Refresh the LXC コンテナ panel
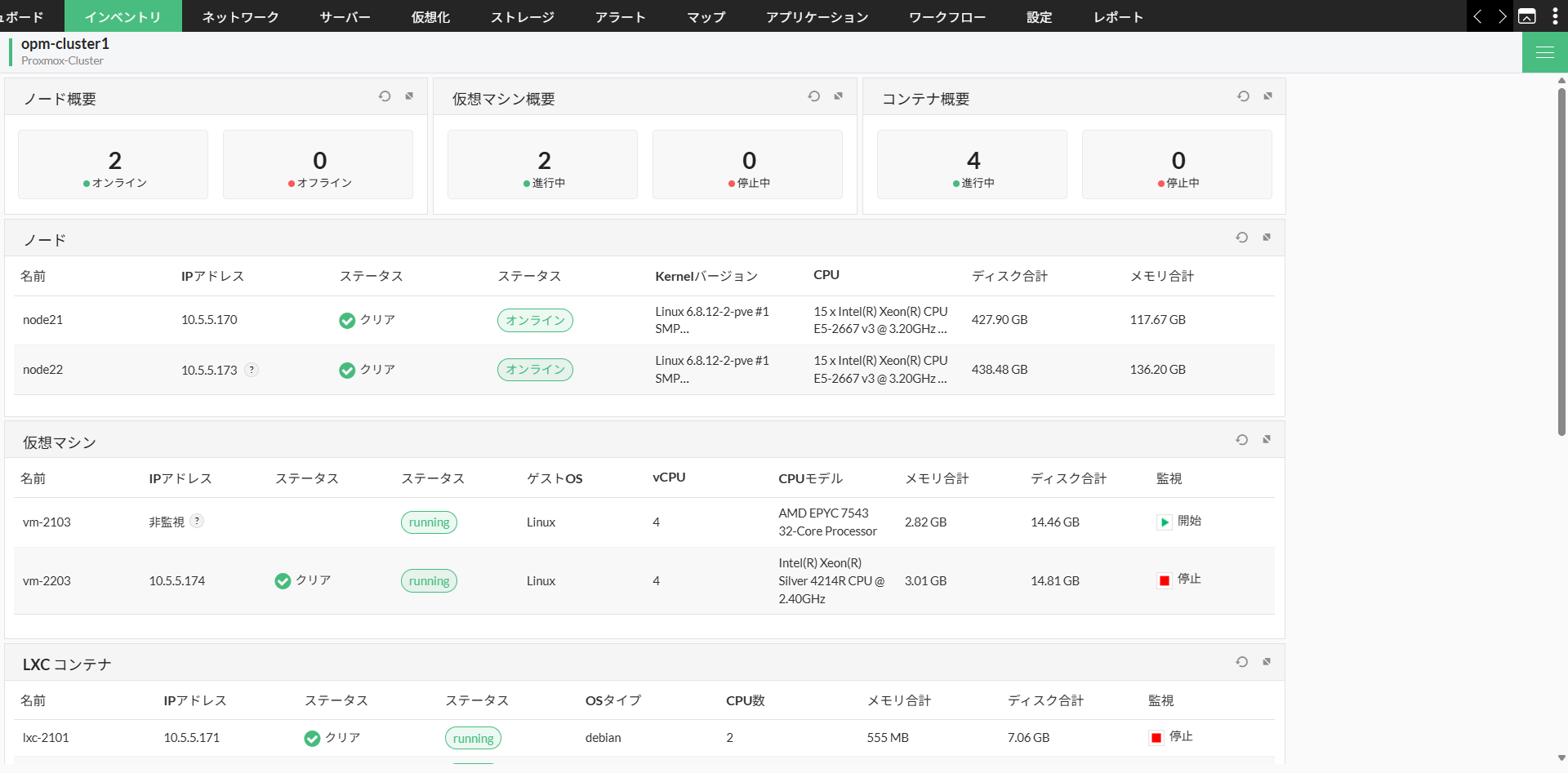The image size is (1568, 773). point(1242,662)
